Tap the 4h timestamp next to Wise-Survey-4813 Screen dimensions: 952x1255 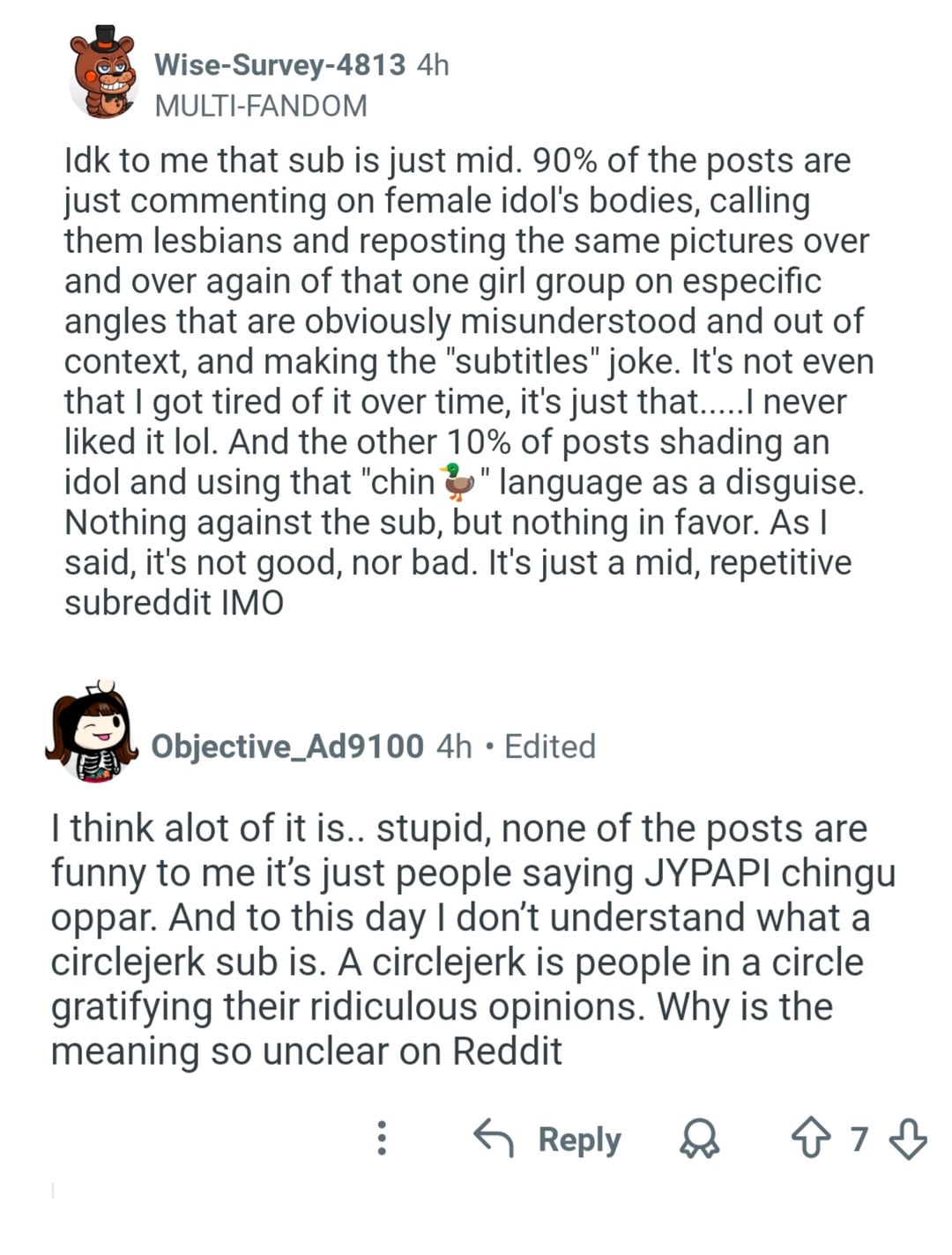pos(433,64)
